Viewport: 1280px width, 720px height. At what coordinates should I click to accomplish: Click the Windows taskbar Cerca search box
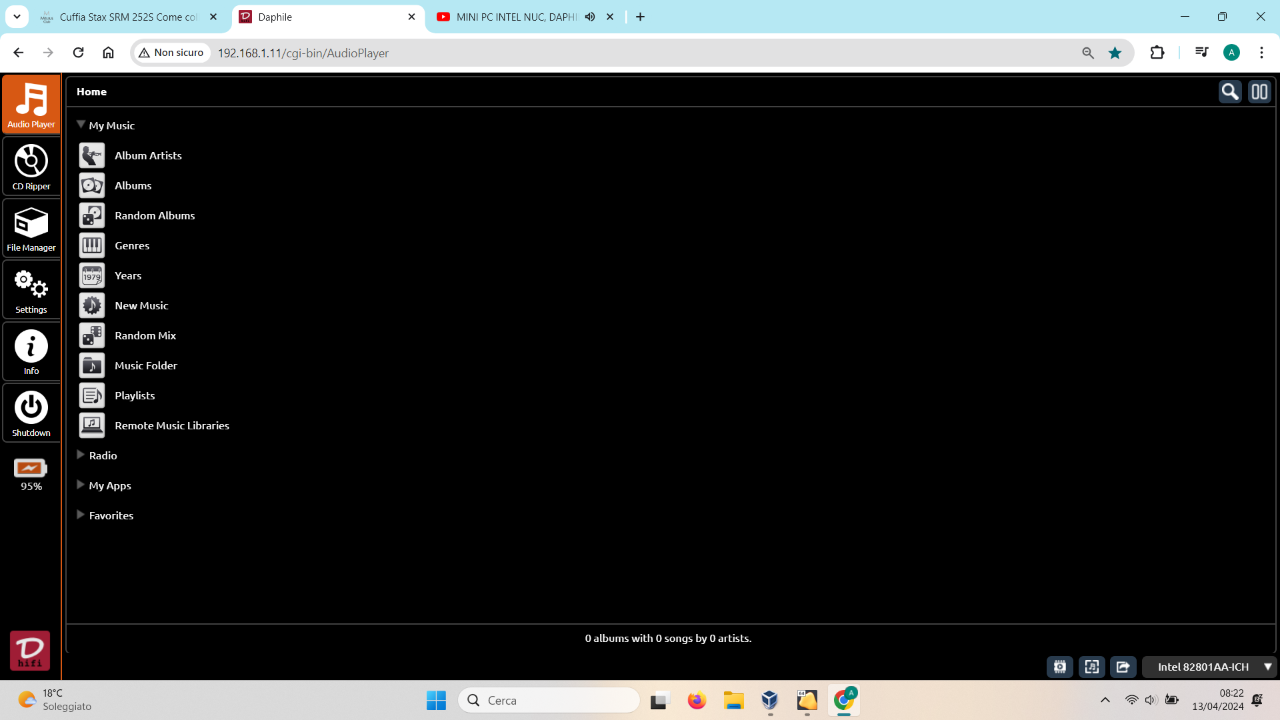[x=549, y=700]
